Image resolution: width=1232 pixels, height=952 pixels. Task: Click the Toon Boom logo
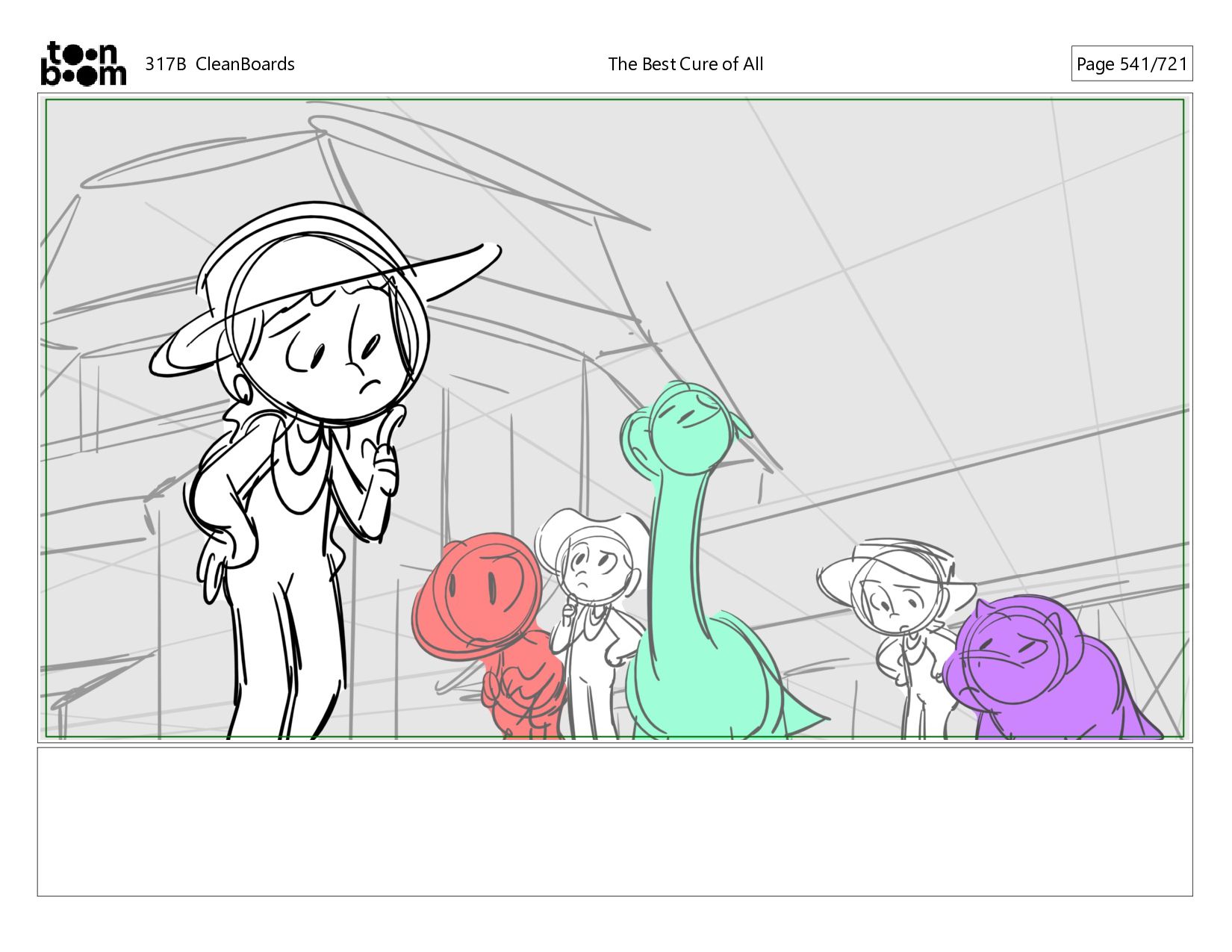point(83,63)
